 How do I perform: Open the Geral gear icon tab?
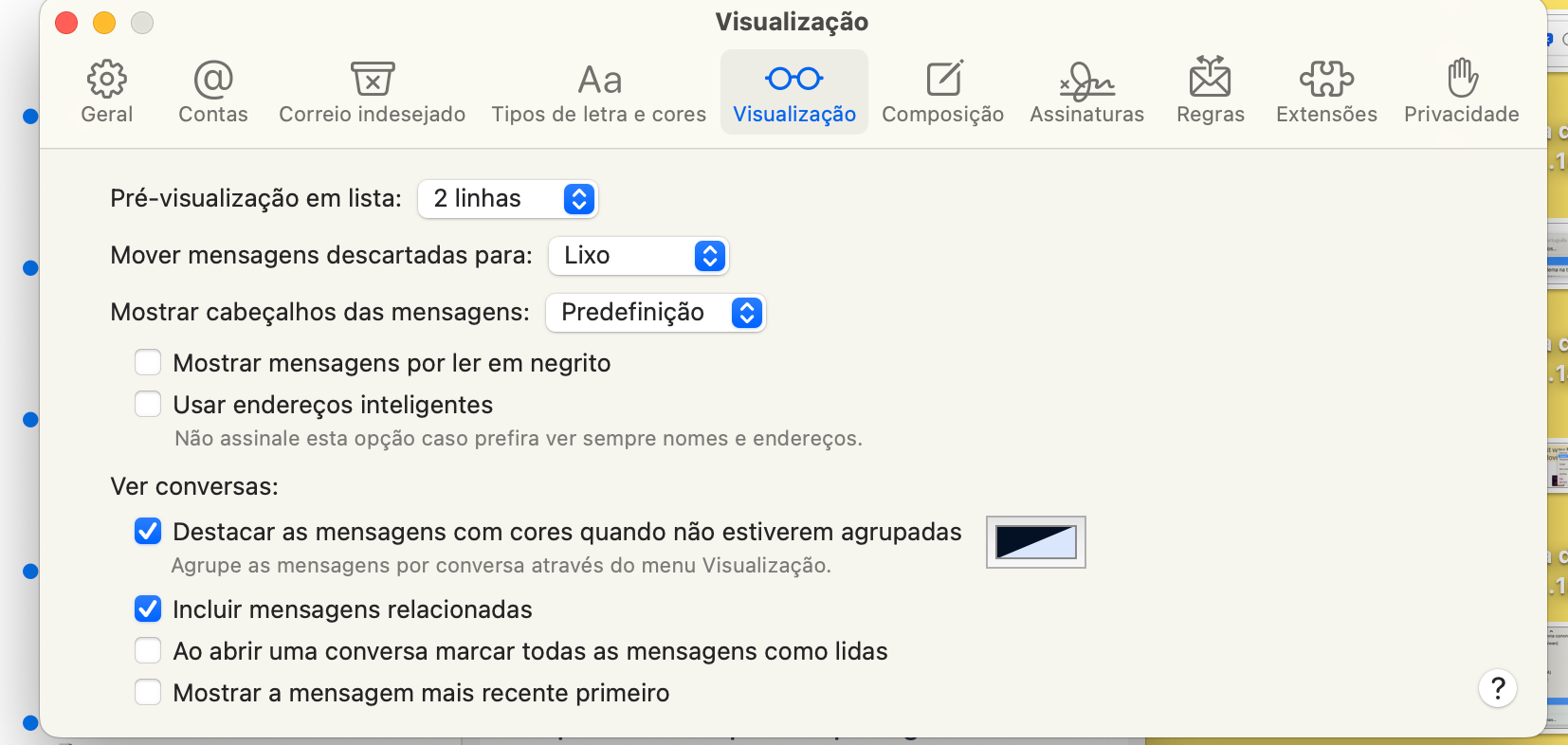[107, 79]
